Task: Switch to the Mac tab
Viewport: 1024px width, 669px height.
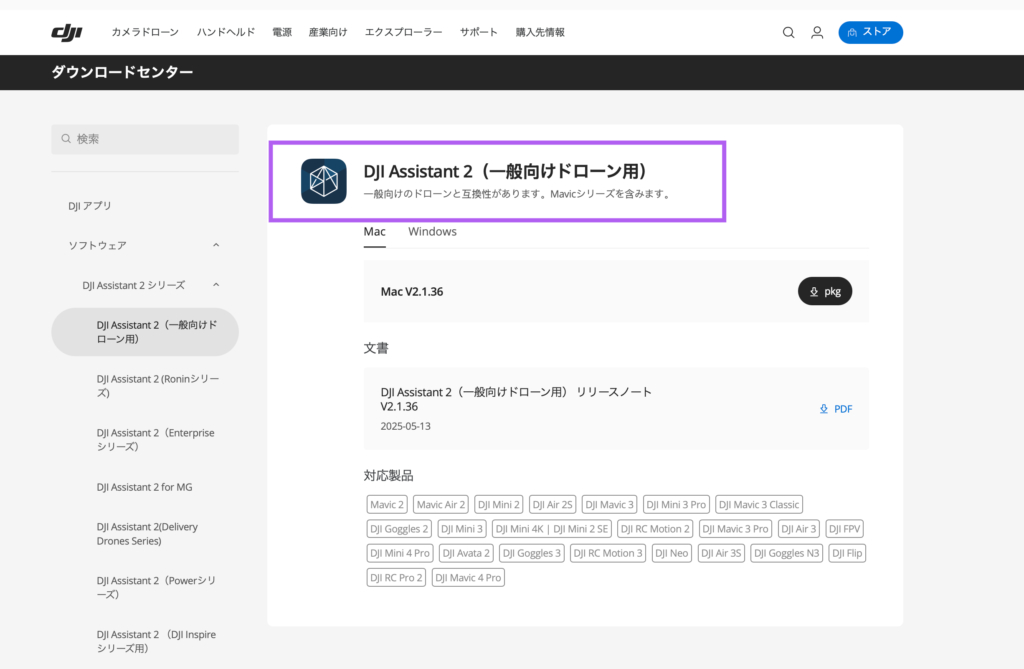Action: click(375, 232)
